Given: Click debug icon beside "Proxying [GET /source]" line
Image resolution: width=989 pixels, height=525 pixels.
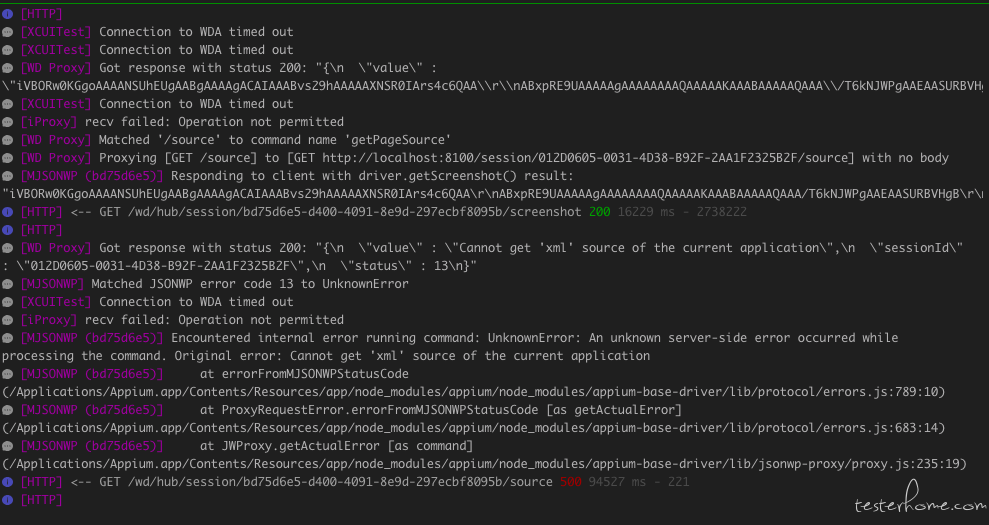Looking at the screenshot, I should (8, 158).
